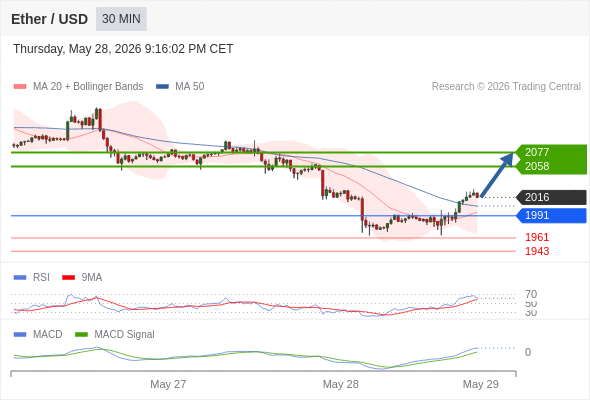The image size is (590, 400).
Task: Select the Ether / USD title
Action: [x=49, y=19]
